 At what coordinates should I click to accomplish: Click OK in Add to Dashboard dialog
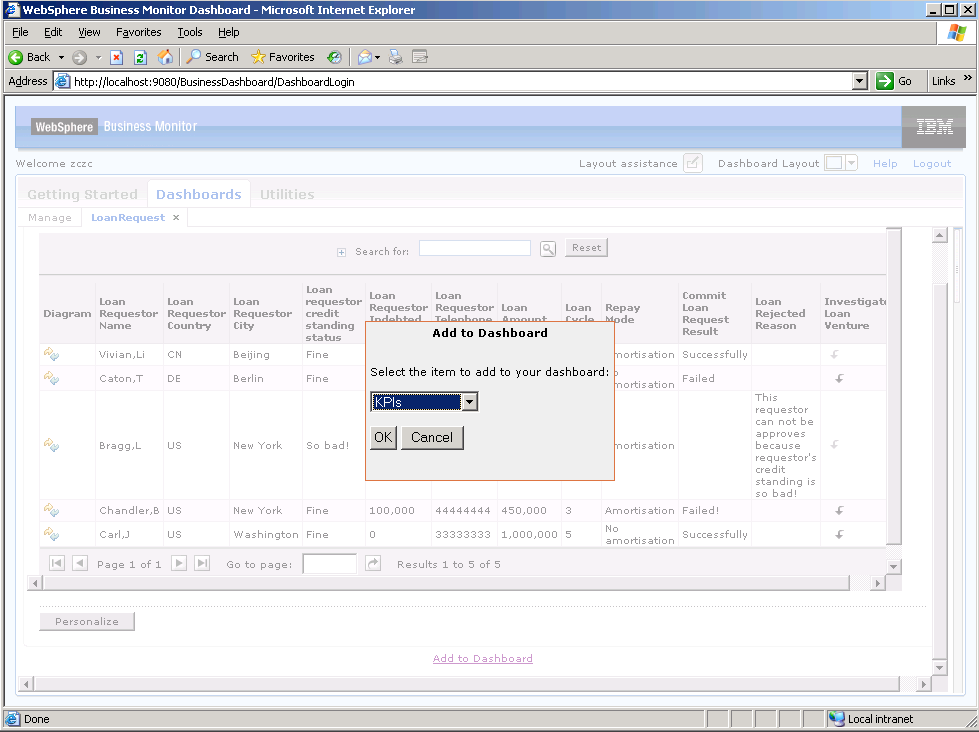383,437
